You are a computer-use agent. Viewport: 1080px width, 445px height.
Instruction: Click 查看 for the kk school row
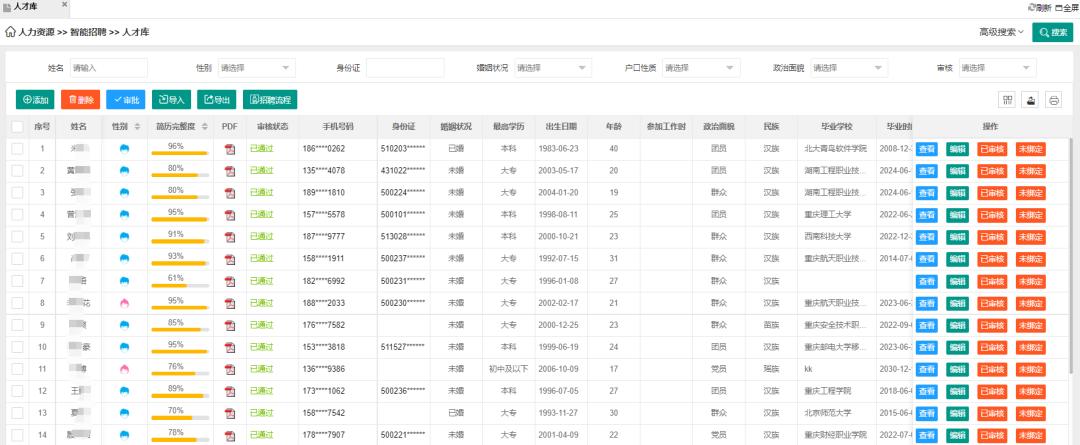[926, 369]
